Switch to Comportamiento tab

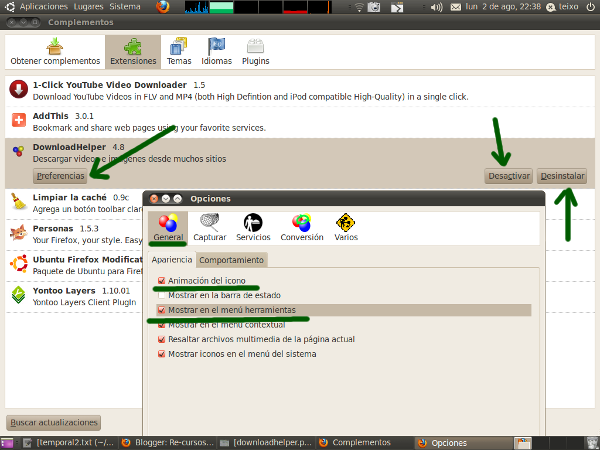point(232,260)
